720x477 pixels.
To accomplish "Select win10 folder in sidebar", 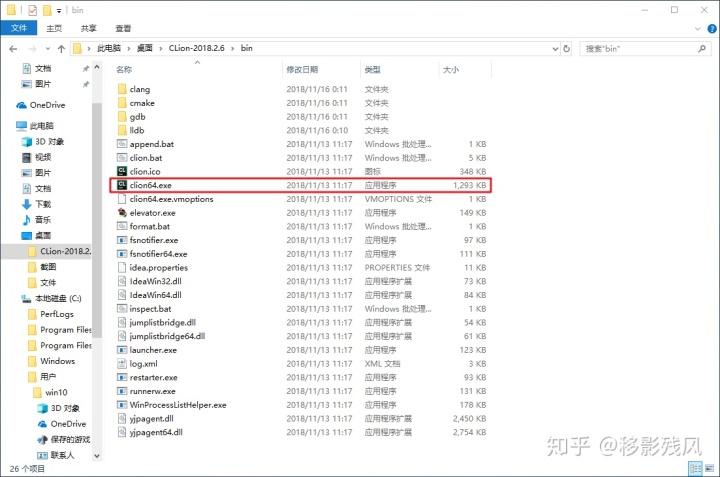I will click(56, 393).
